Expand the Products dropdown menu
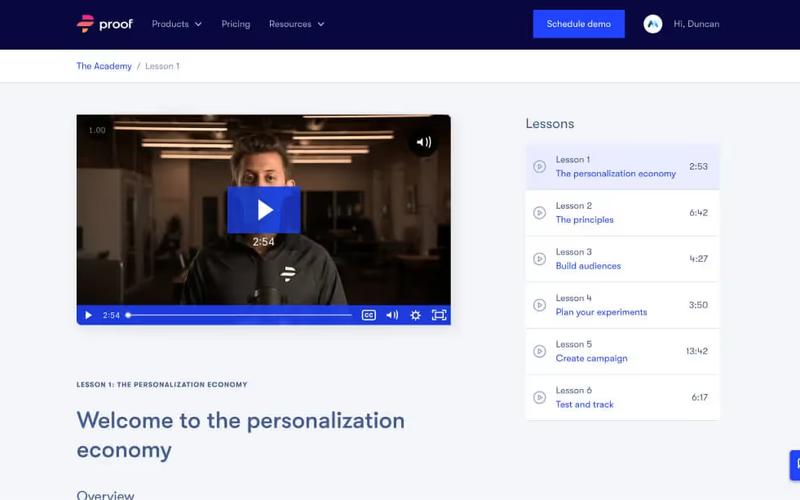The height and width of the screenshot is (500, 800). (177, 24)
